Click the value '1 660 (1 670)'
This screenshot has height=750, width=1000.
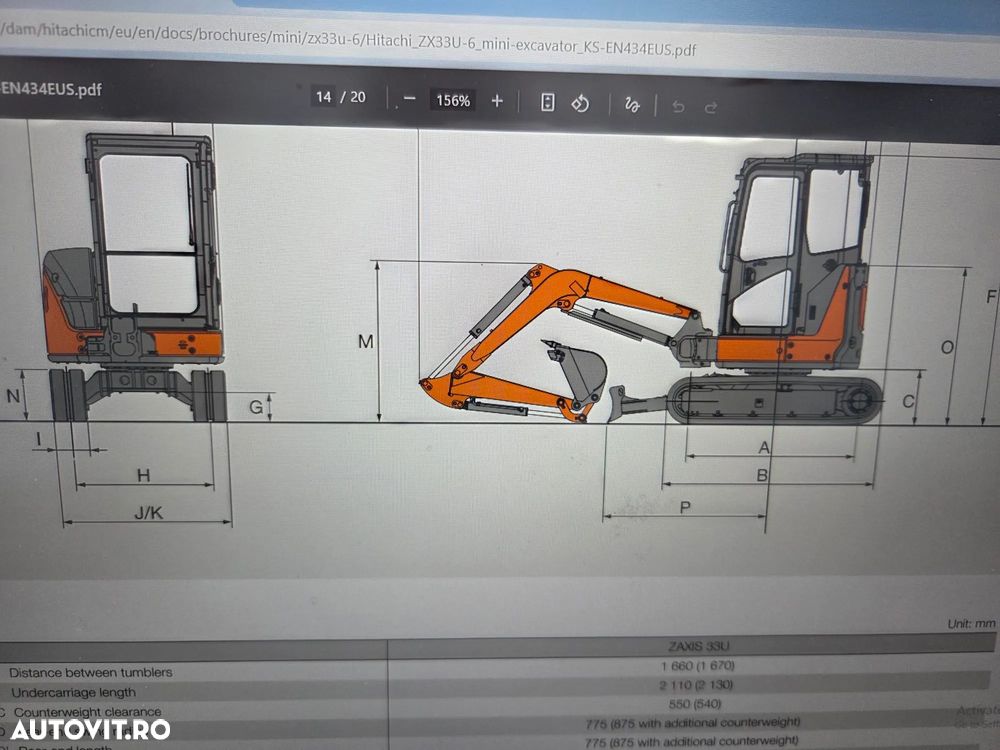click(x=698, y=666)
